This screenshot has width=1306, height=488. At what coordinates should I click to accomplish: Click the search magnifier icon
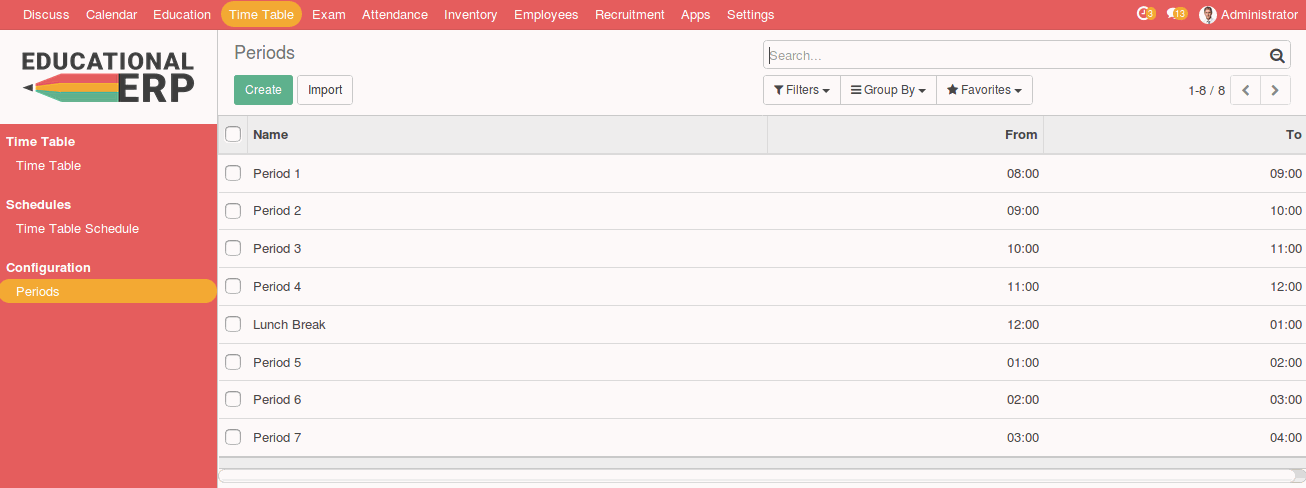point(1276,56)
